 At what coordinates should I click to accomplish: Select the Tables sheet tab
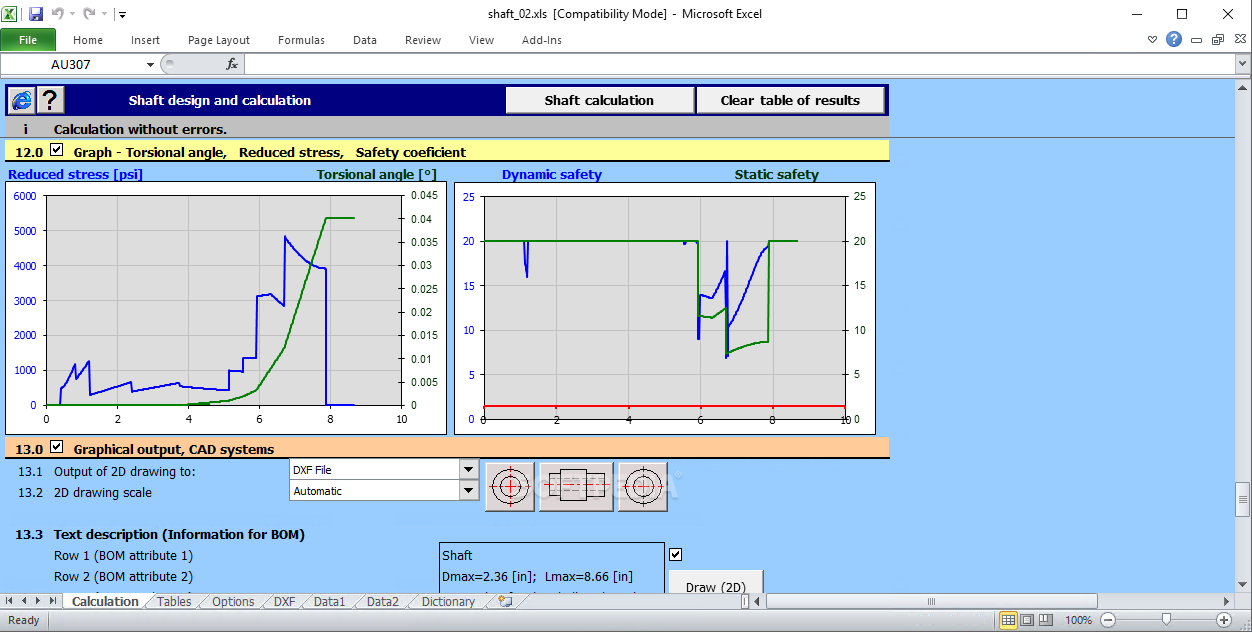pos(174,601)
